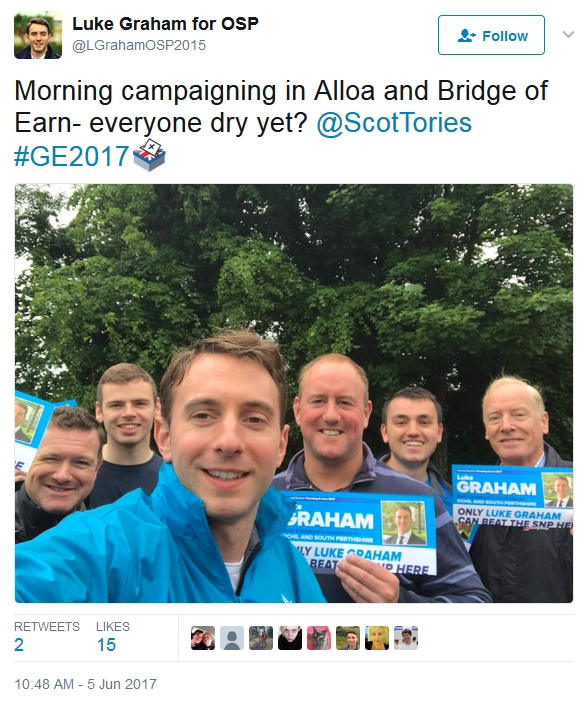Open the tweet options chevron dropdown

point(568,34)
